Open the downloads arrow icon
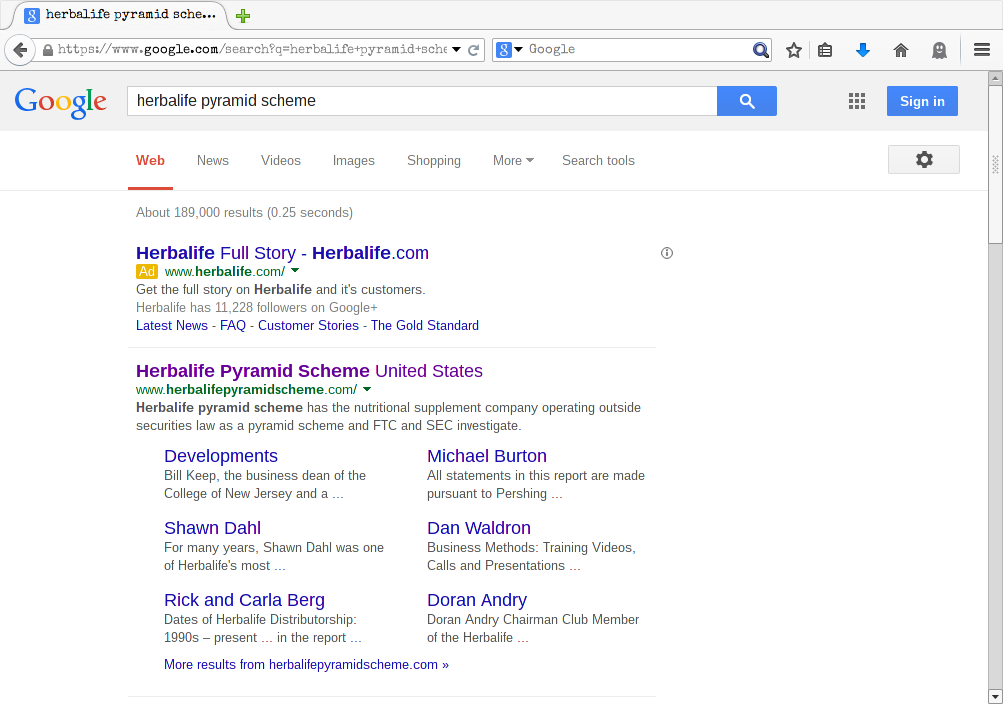Viewport: 1003px width, 704px height. [863, 50]
